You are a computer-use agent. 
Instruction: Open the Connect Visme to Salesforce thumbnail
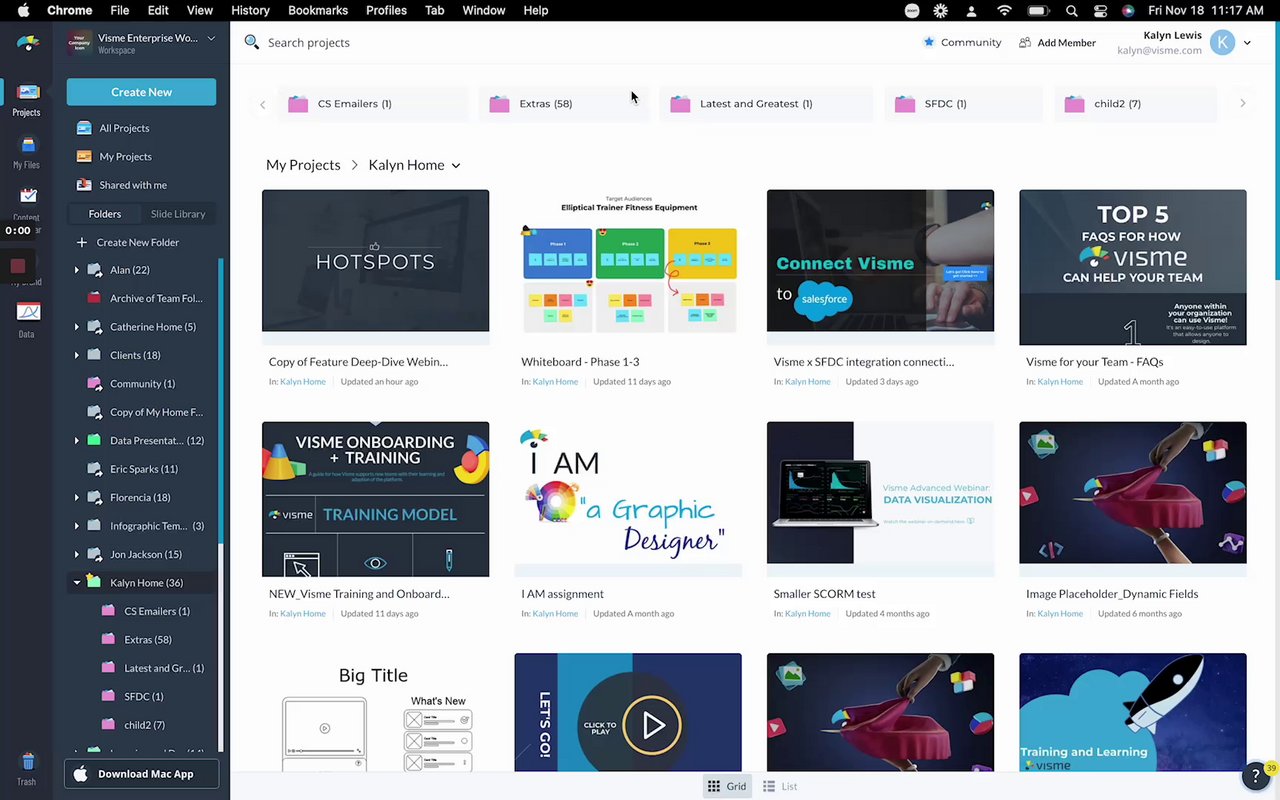pos(881,261)
